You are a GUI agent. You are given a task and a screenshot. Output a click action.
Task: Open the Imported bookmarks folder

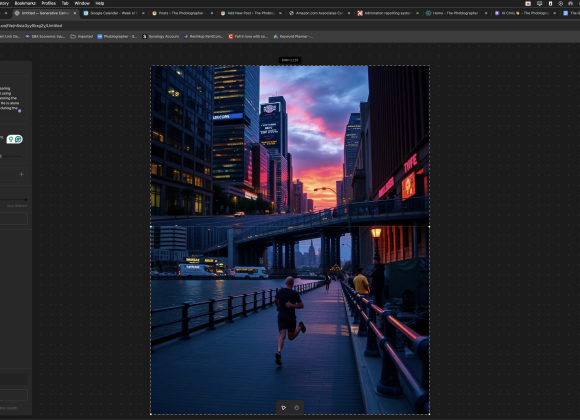point(82,36)
